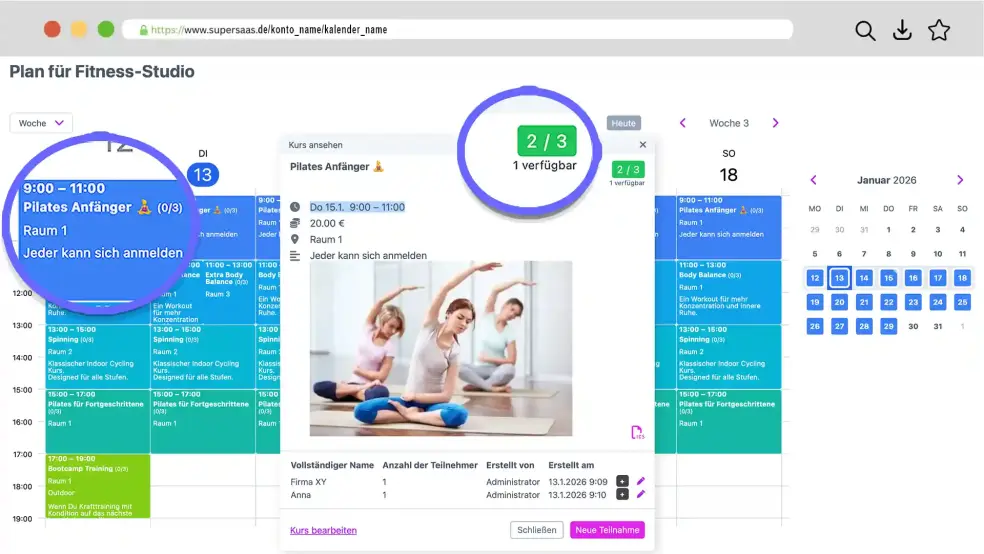
Task: Click the small green 2 / 3 availability badge
Action: point(628,169)
